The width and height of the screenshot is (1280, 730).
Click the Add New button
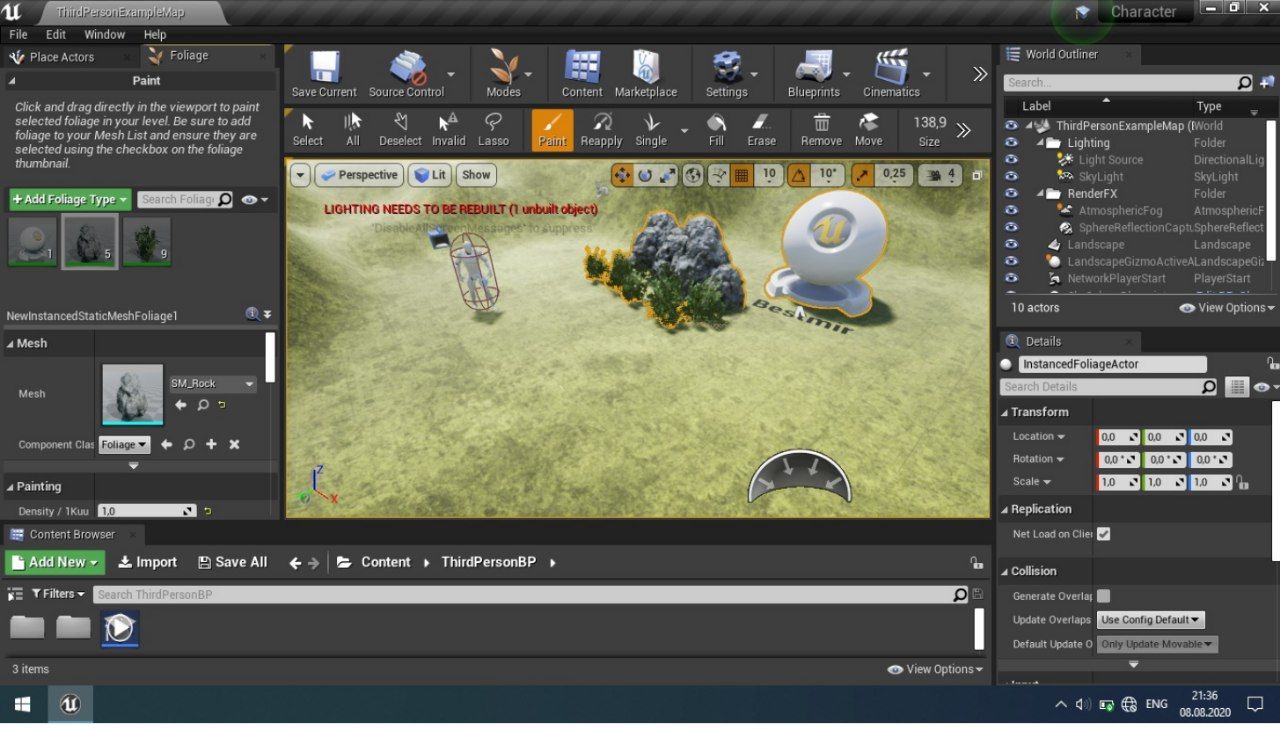point(55,562)
